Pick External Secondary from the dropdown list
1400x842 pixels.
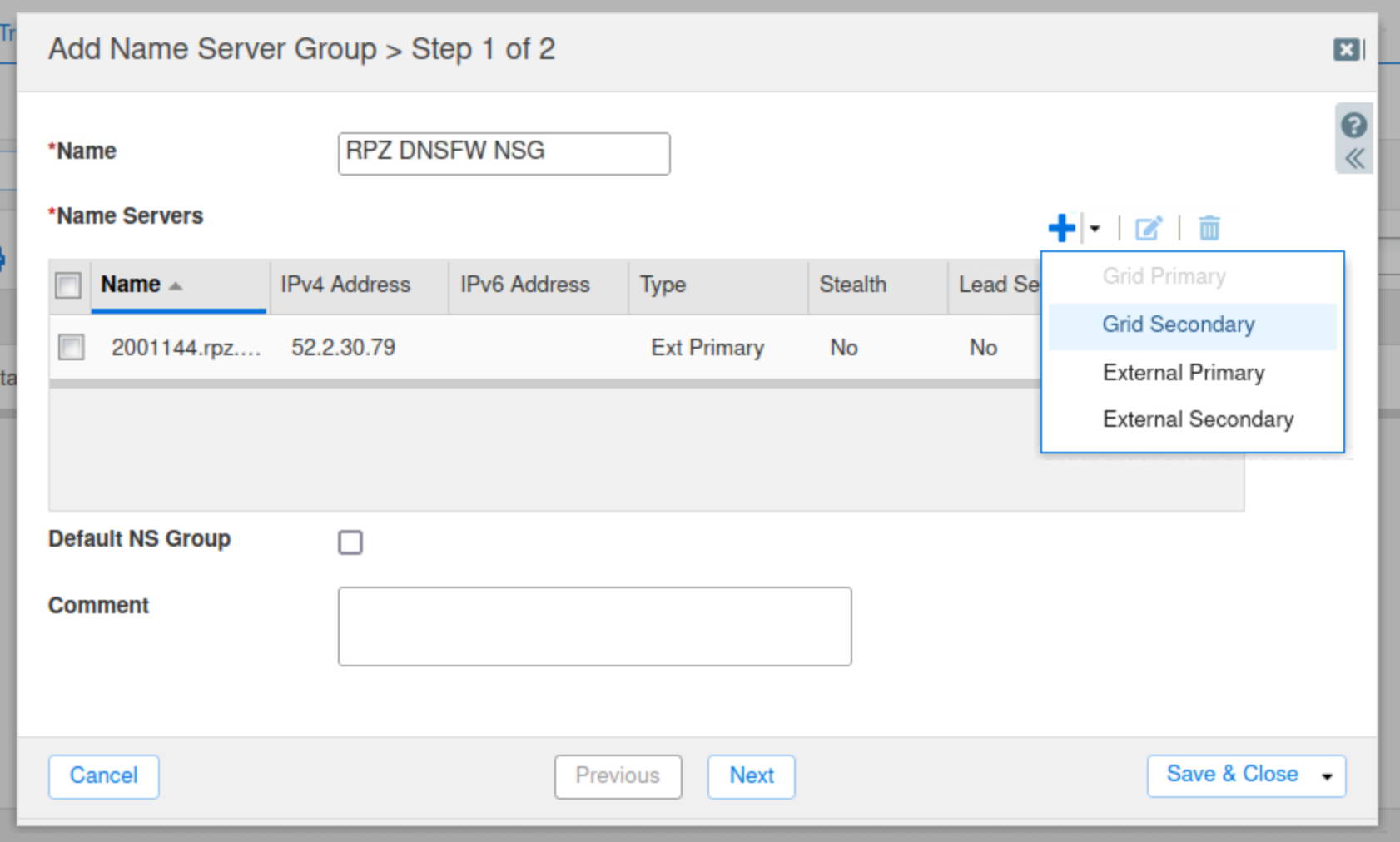point(1197,419)
